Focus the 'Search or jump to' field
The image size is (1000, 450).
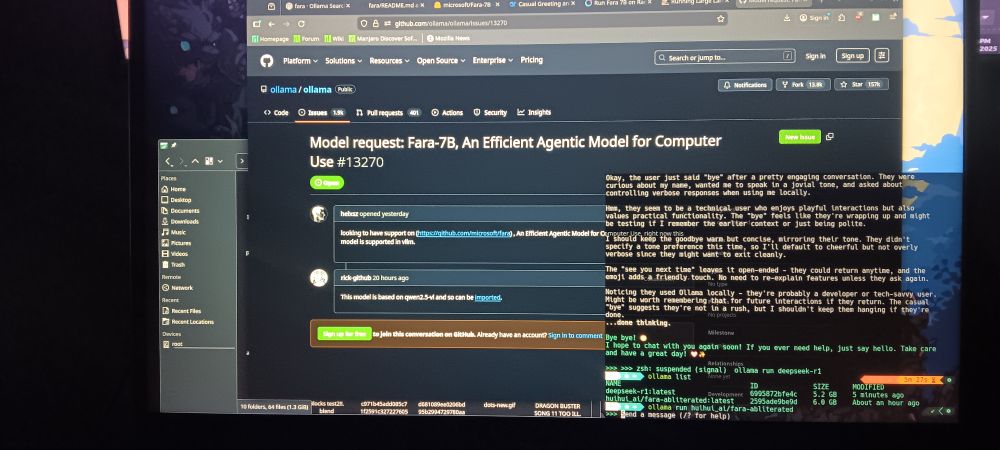point(725,57)
